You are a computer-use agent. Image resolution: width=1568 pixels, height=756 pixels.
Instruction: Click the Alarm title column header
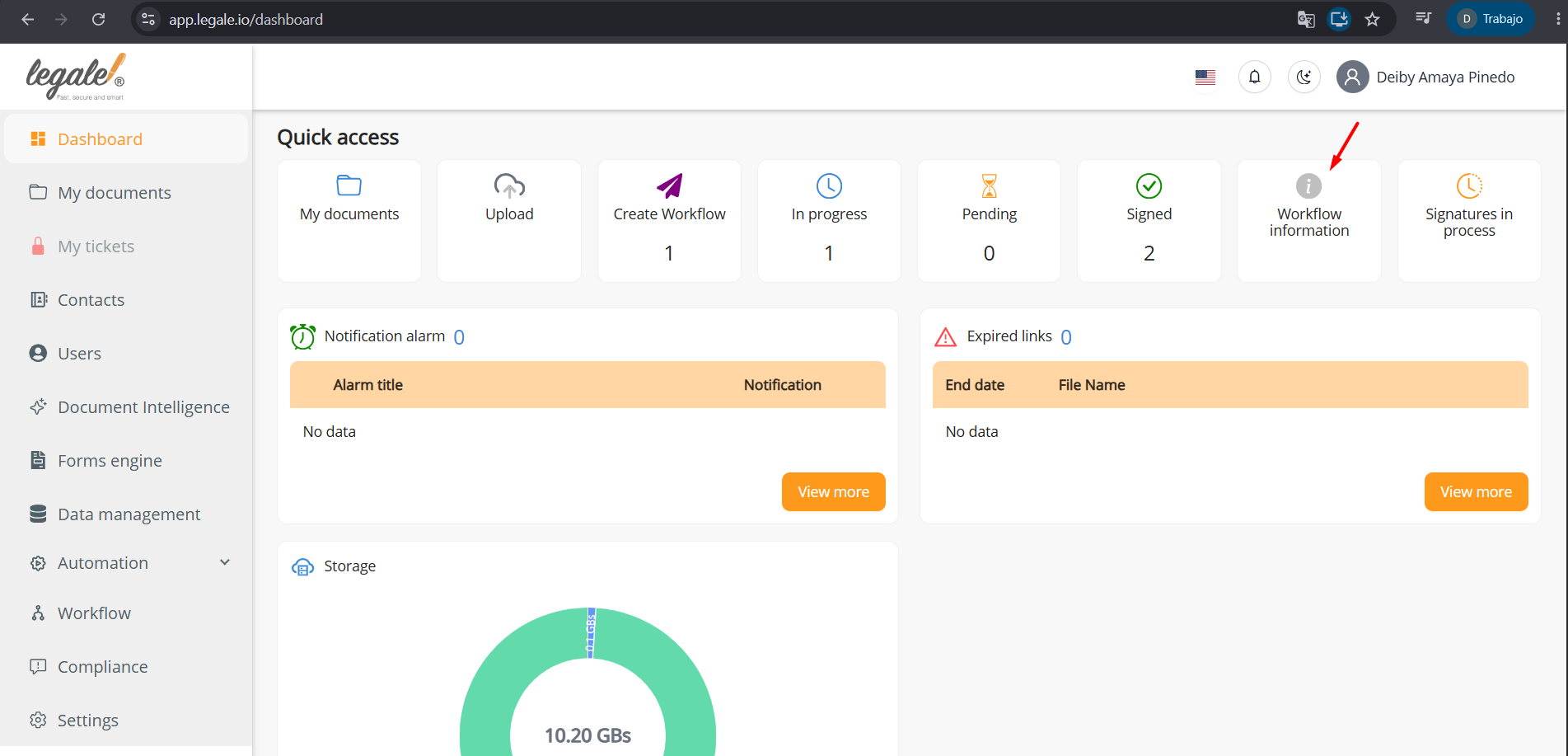pyautogui.click(x=367, y=385)
